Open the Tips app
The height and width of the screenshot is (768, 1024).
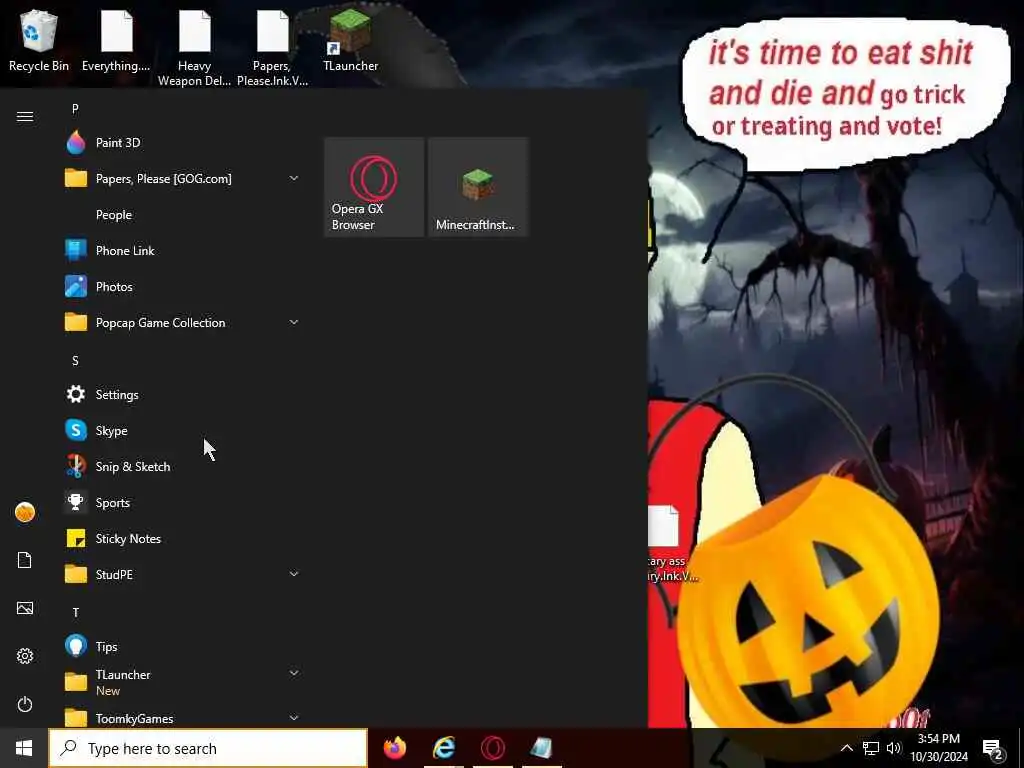[182, 647]
